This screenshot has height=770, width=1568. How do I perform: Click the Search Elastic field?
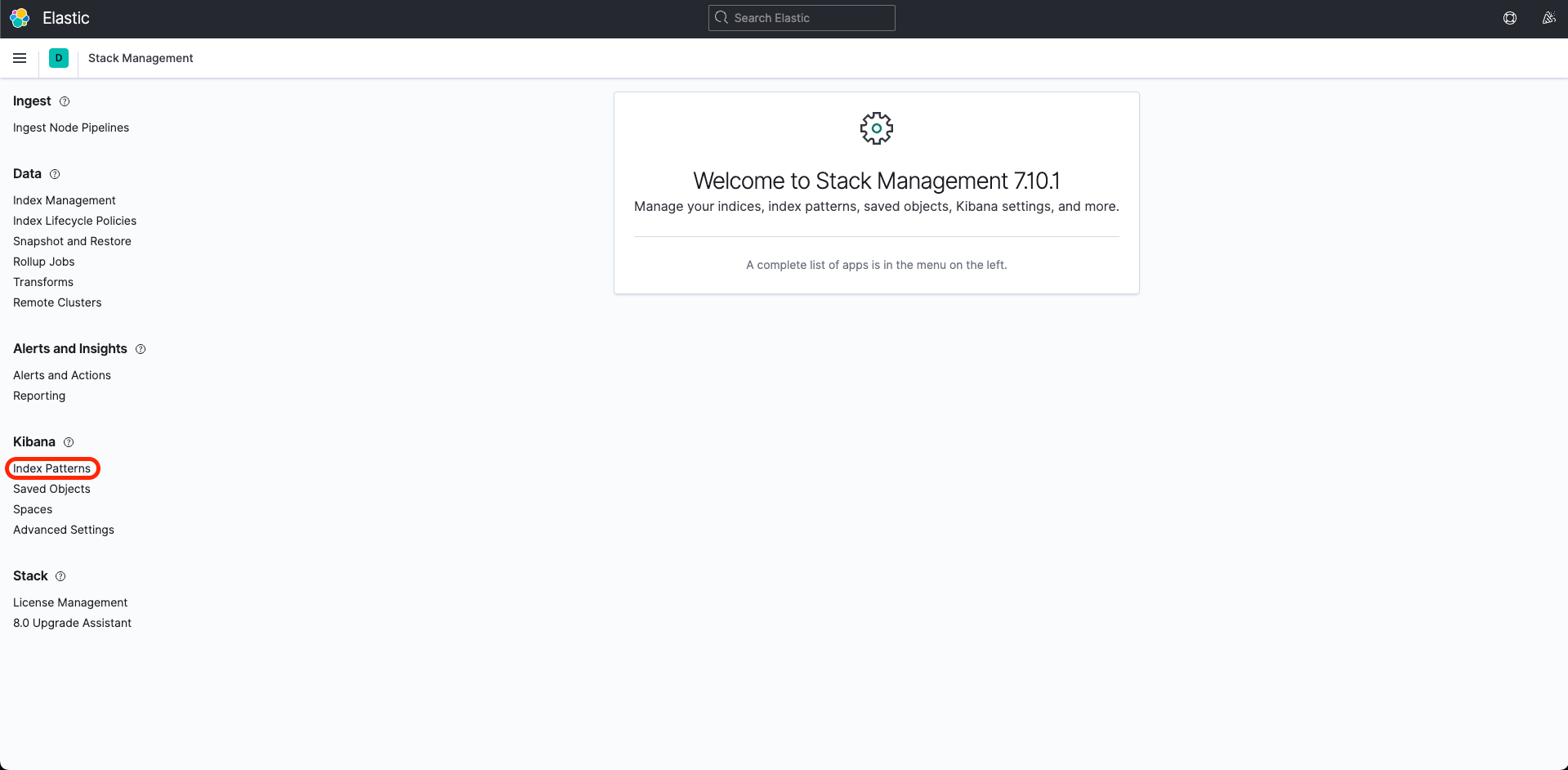pos(802,18)
